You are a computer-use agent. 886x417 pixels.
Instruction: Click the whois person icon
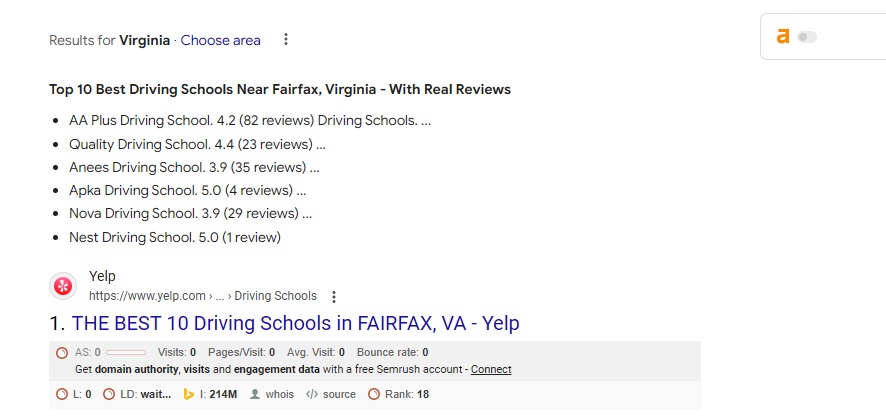coord(255,395)
